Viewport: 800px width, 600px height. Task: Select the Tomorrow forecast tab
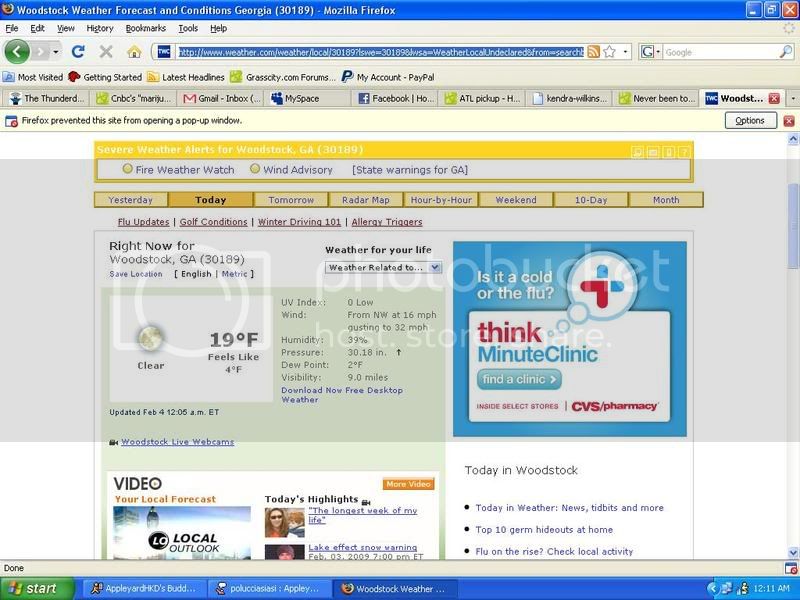(x=291, y=200)
